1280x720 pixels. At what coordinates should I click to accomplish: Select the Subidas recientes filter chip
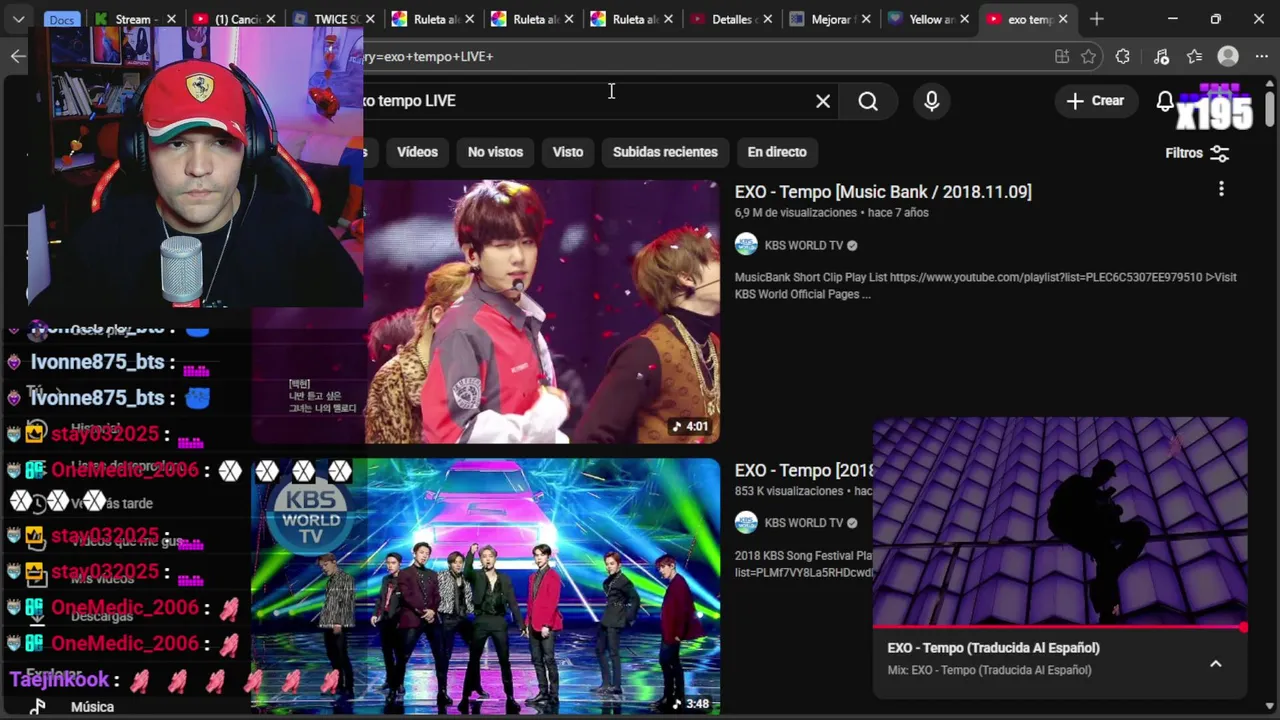point(665,152)
